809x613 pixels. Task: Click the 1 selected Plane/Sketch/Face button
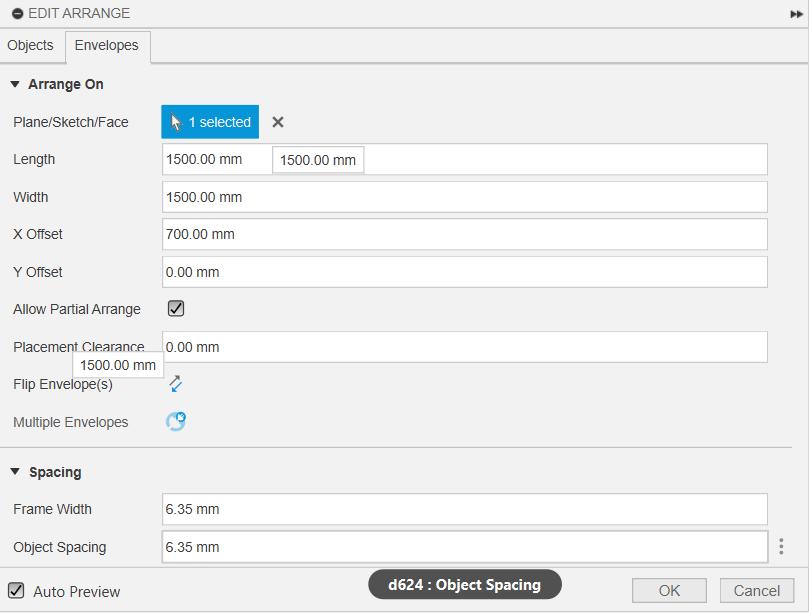click(x=210, y=122)
